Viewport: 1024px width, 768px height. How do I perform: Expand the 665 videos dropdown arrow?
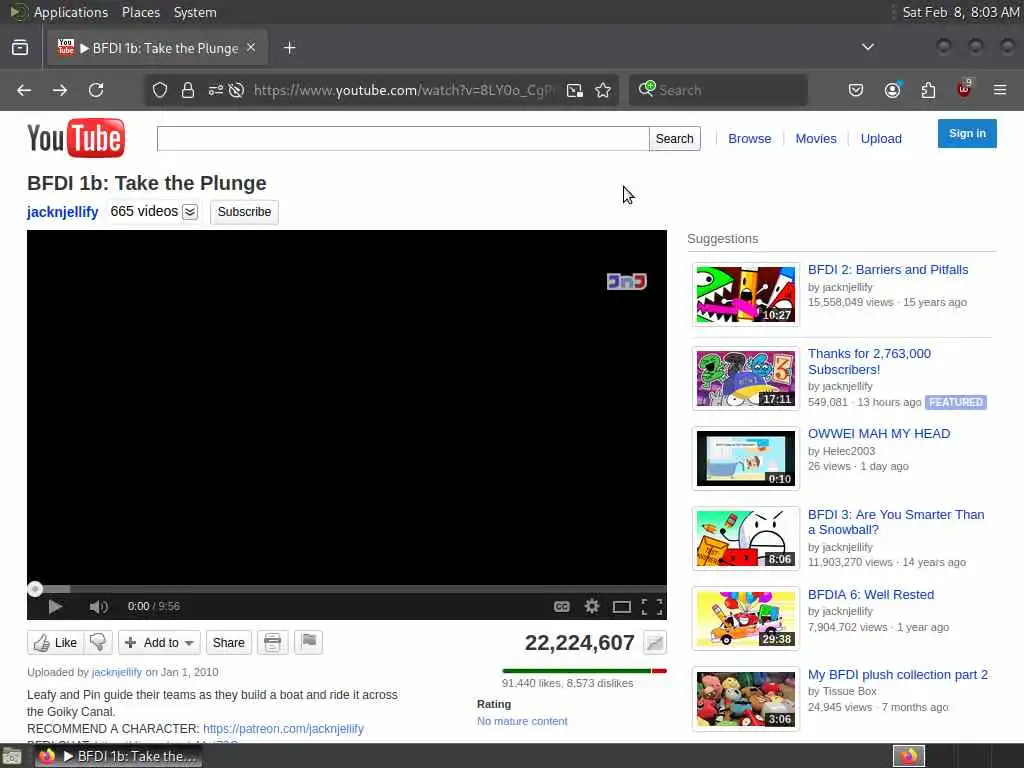click(x=190, y=212)
